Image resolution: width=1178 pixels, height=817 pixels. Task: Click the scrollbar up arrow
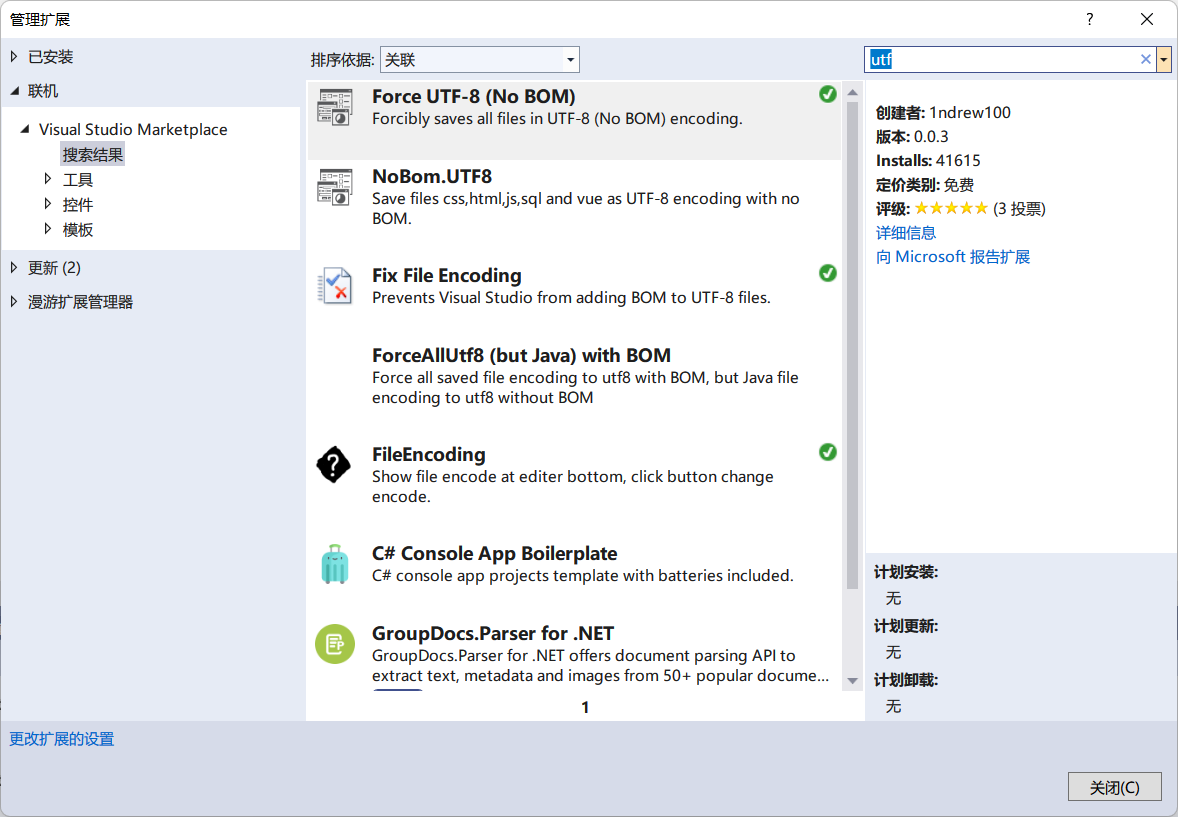click(x=852, y=92)
